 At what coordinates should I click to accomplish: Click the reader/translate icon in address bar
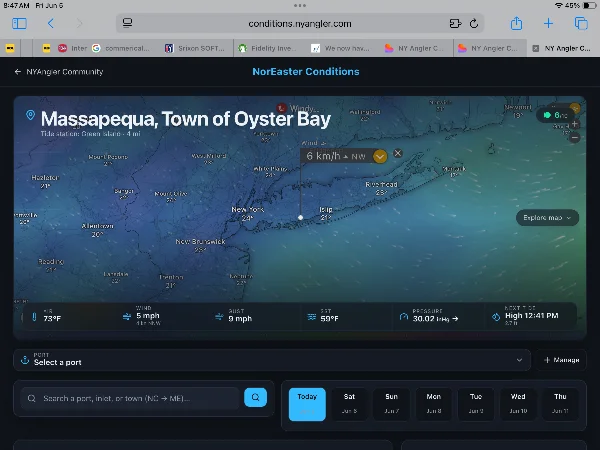coord(455,24)
